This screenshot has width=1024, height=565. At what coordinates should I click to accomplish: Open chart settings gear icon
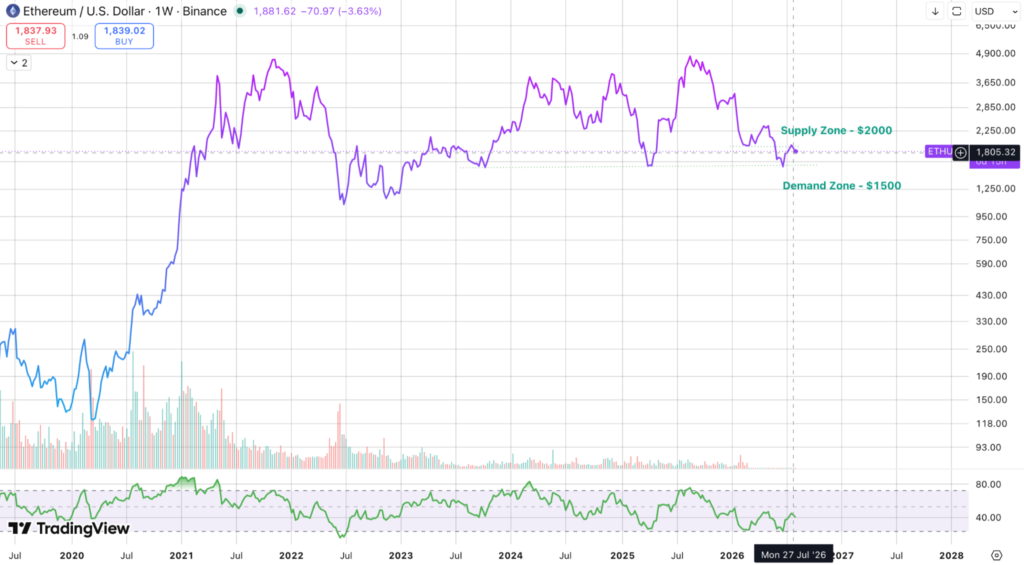pos(997,555)
